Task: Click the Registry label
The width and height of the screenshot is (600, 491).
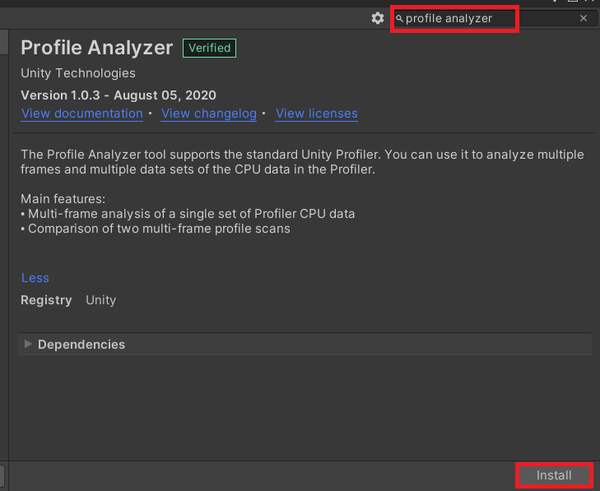Action: click(x=46, y=300)
